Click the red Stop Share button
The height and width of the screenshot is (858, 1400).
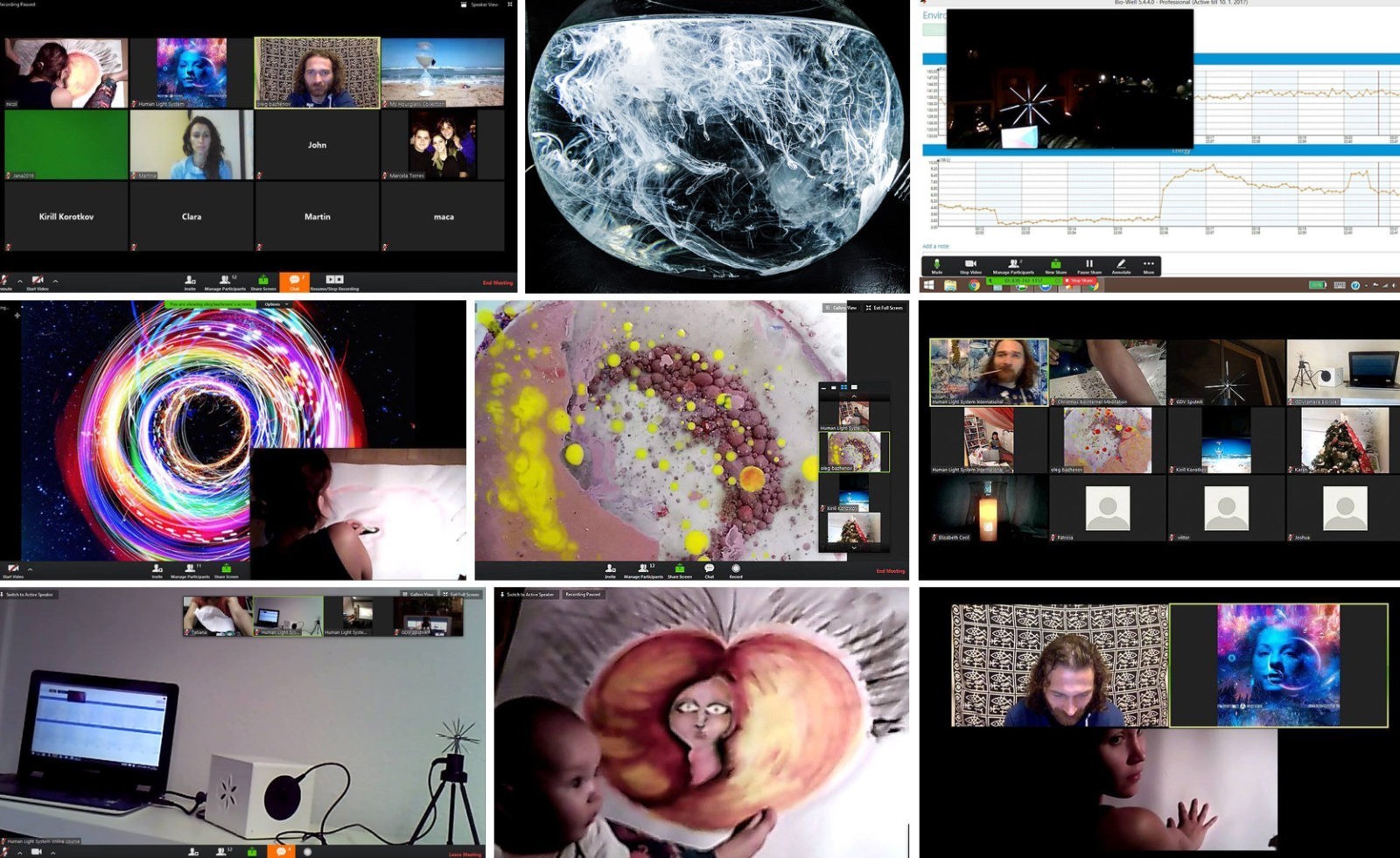point(1081,281)
